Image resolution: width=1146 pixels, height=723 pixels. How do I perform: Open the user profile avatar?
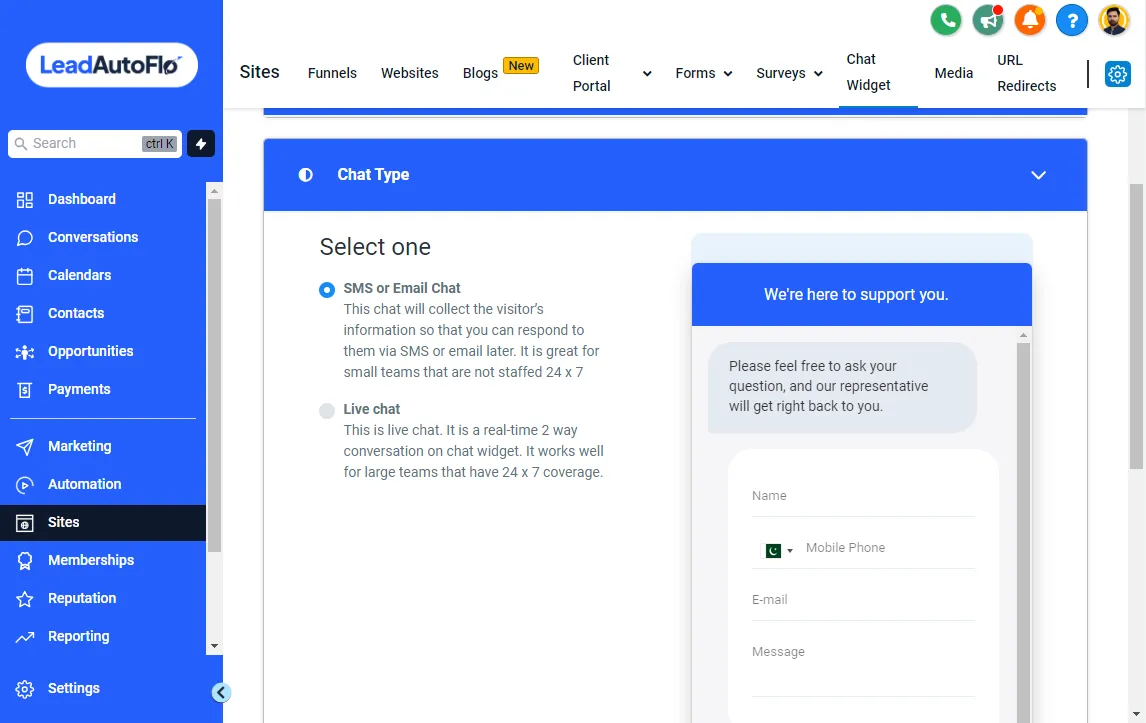[1114, 20]
